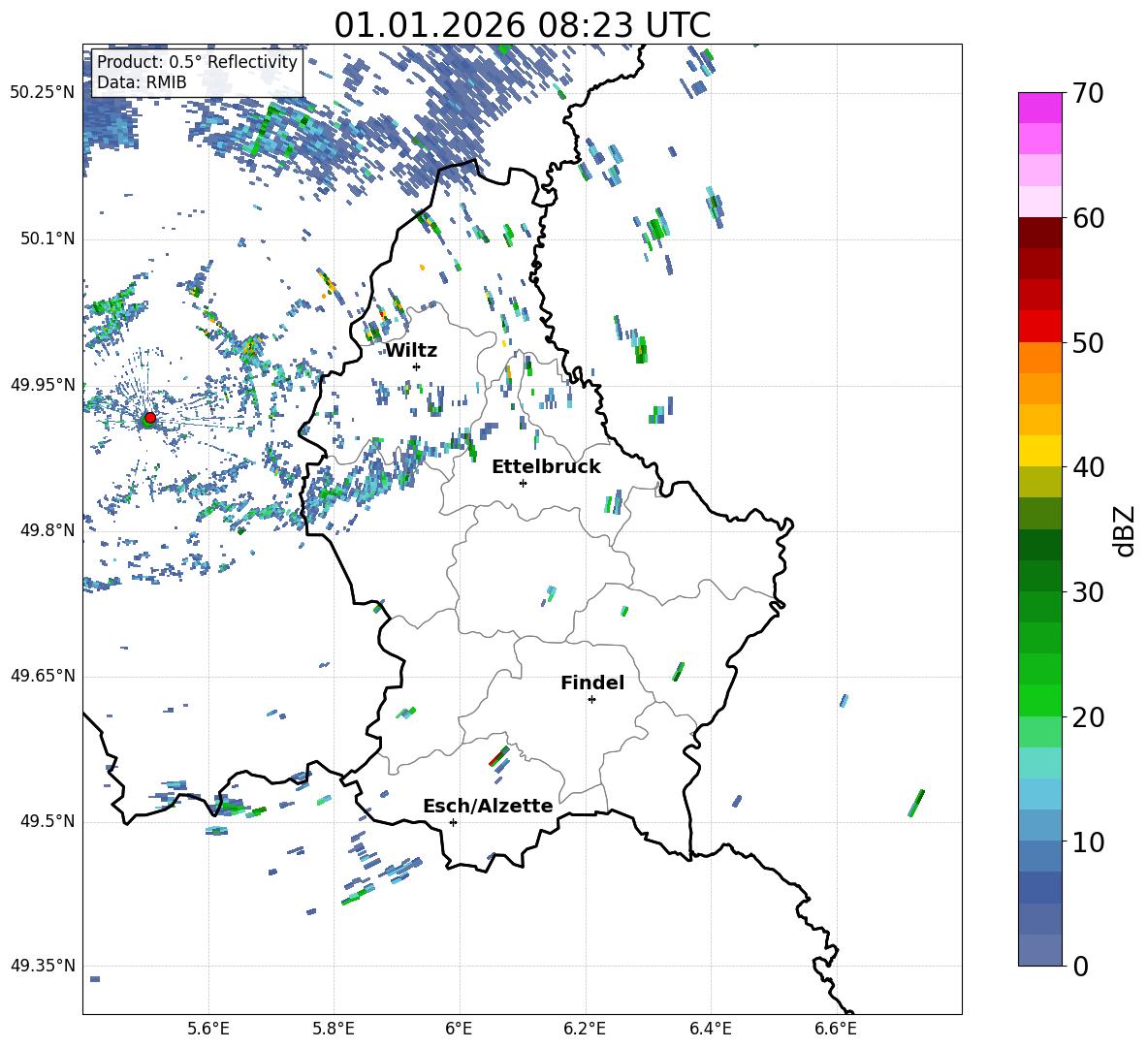1148x1048 pixels.
Task: Click the 6.2°E longitude label
Action: tap(585, 1029)
